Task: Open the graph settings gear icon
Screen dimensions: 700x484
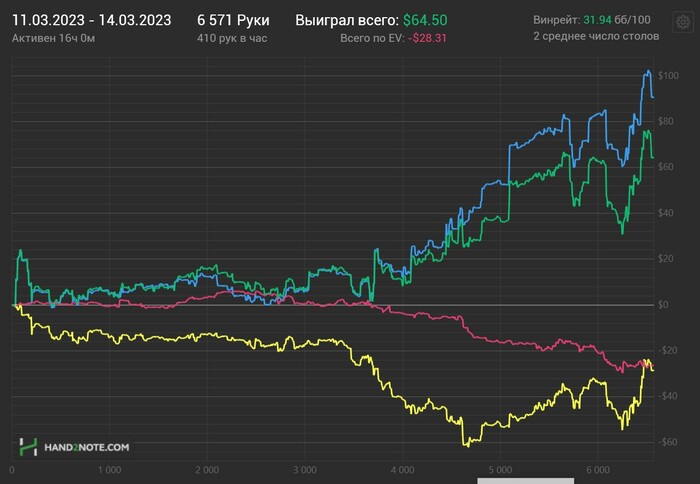Action: click(683, 21)
